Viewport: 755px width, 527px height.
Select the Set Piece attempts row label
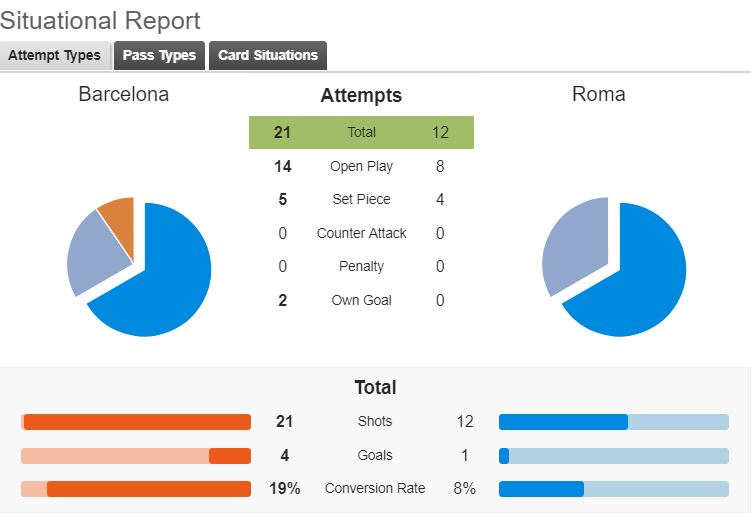[361, 199]
